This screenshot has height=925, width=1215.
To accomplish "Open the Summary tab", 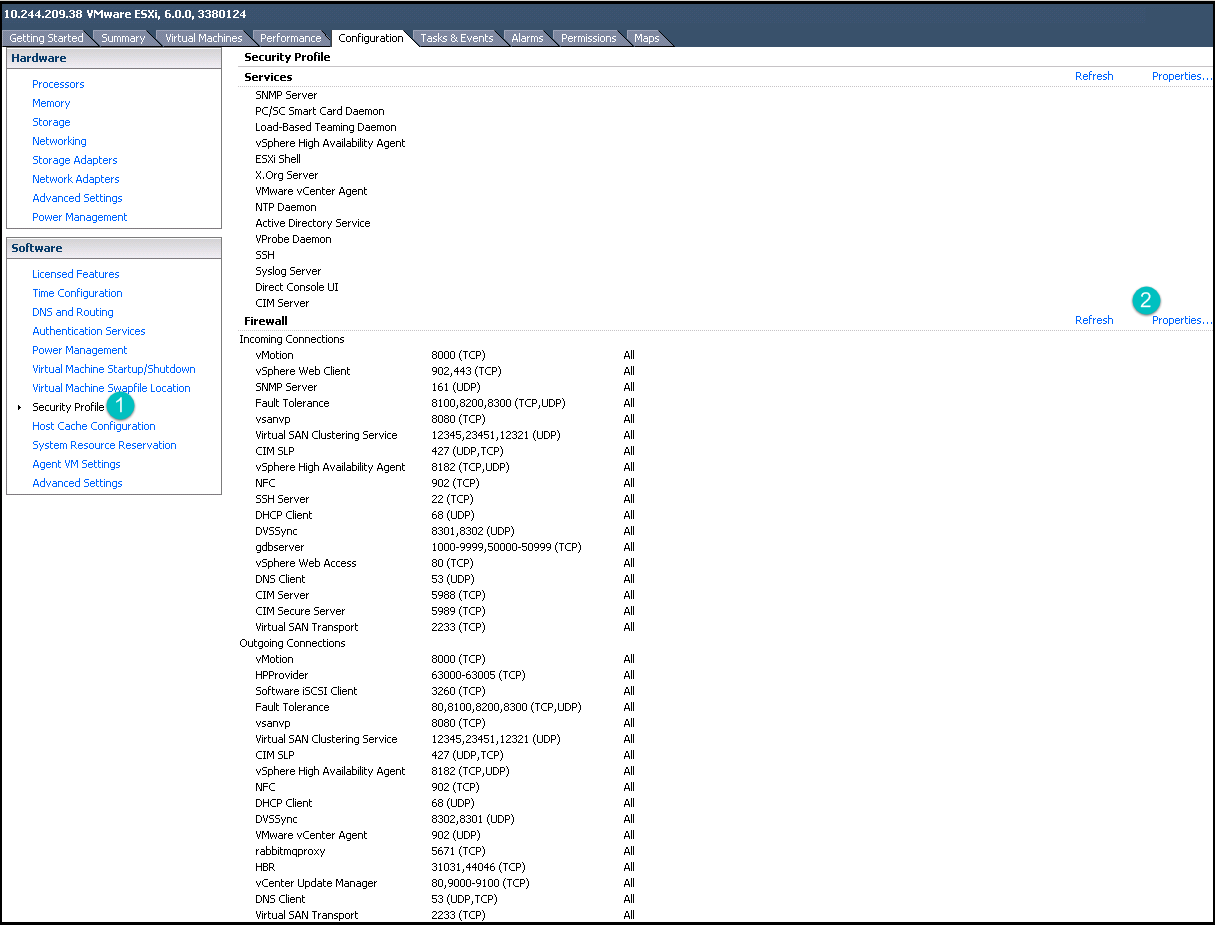I will tap(123, 38).
